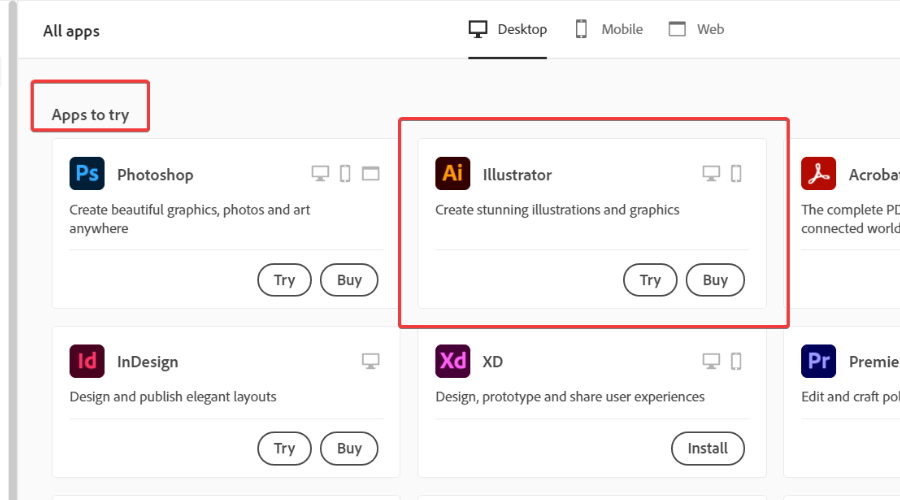Click Photoshop's 'Create beautiful graphics' description
900x500 pixels.
coord(189,219)
